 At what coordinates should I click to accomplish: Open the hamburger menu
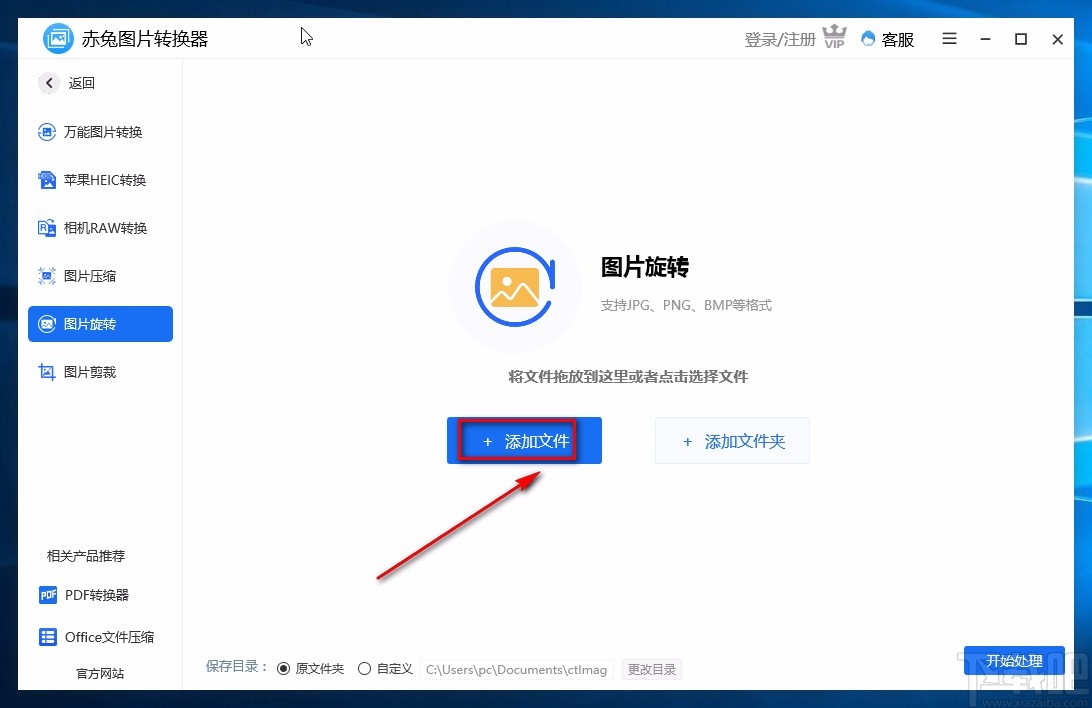point(948,39)
